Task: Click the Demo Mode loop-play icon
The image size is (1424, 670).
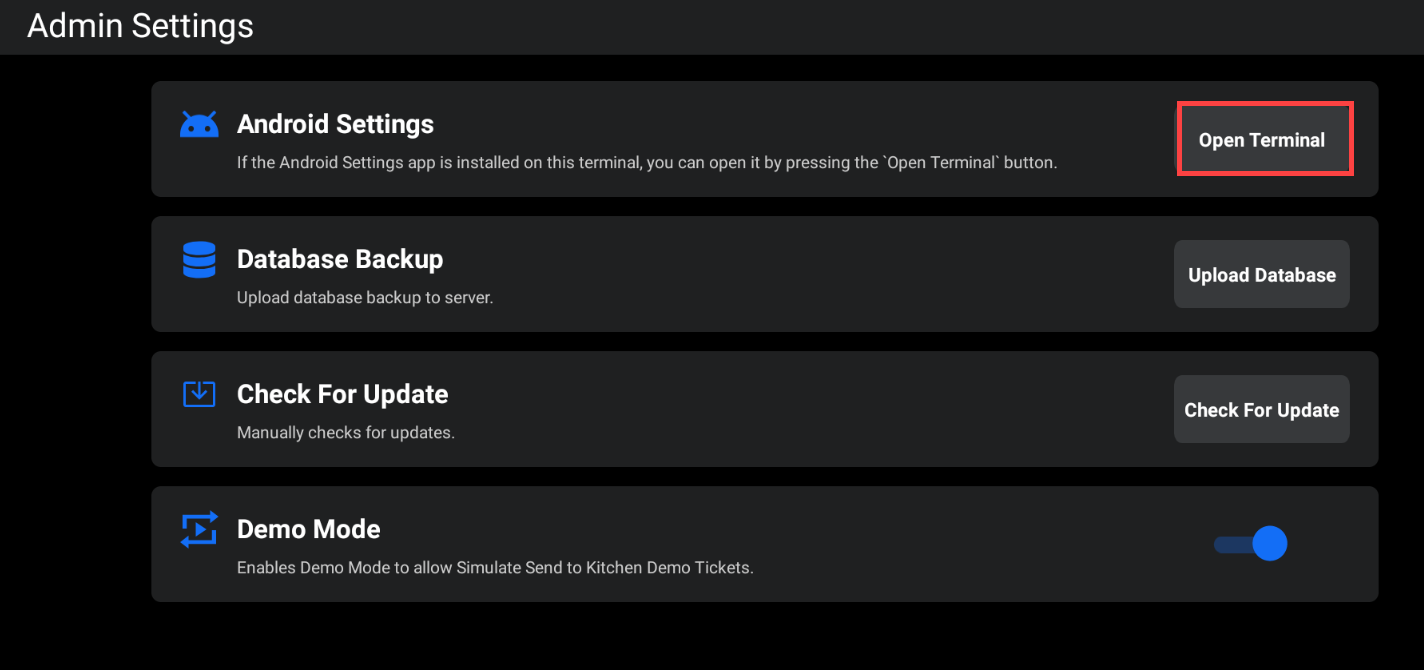Action: [x=199, y=529]
